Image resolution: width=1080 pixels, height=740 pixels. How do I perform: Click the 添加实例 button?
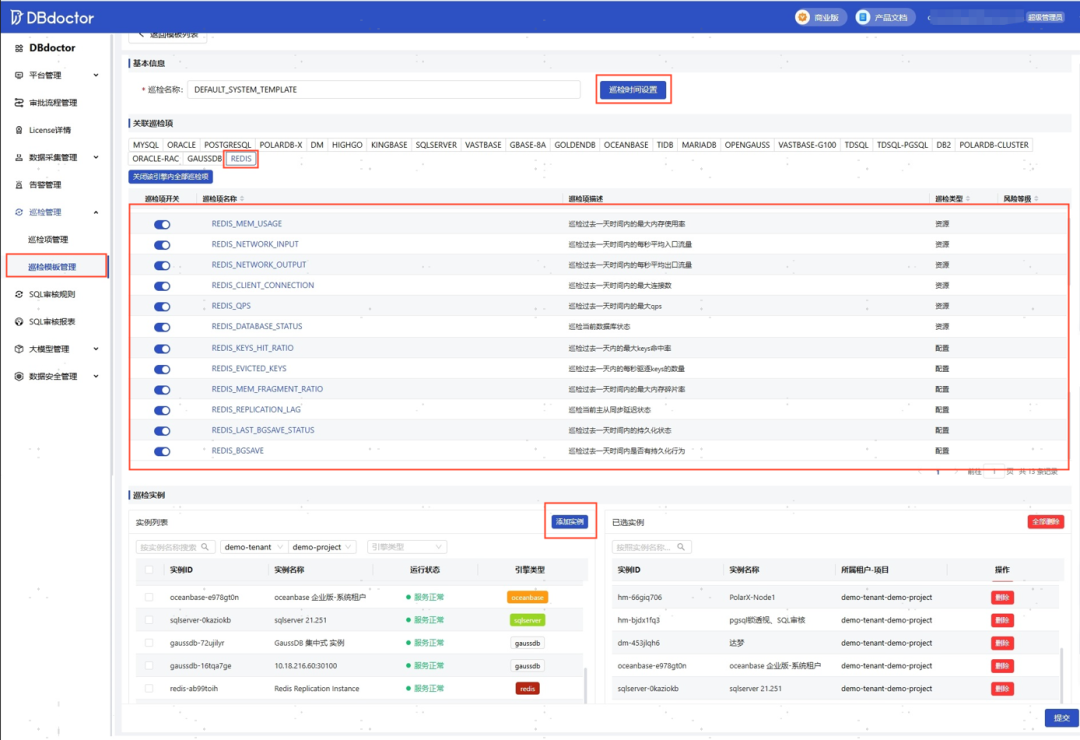click(570, 522)
